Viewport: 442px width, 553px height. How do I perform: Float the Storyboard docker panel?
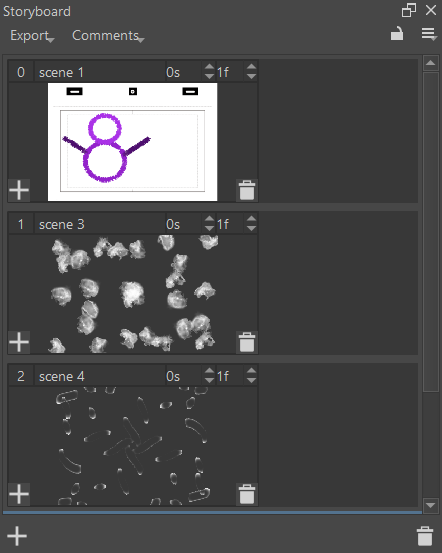[x=409, y=10]
